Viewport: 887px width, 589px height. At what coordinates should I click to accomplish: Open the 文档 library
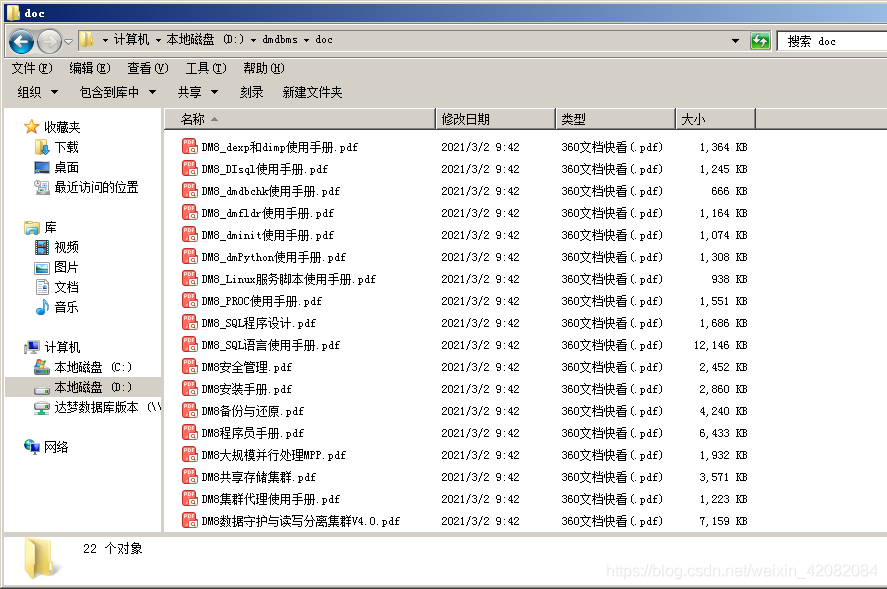click(x=57, y=287)
